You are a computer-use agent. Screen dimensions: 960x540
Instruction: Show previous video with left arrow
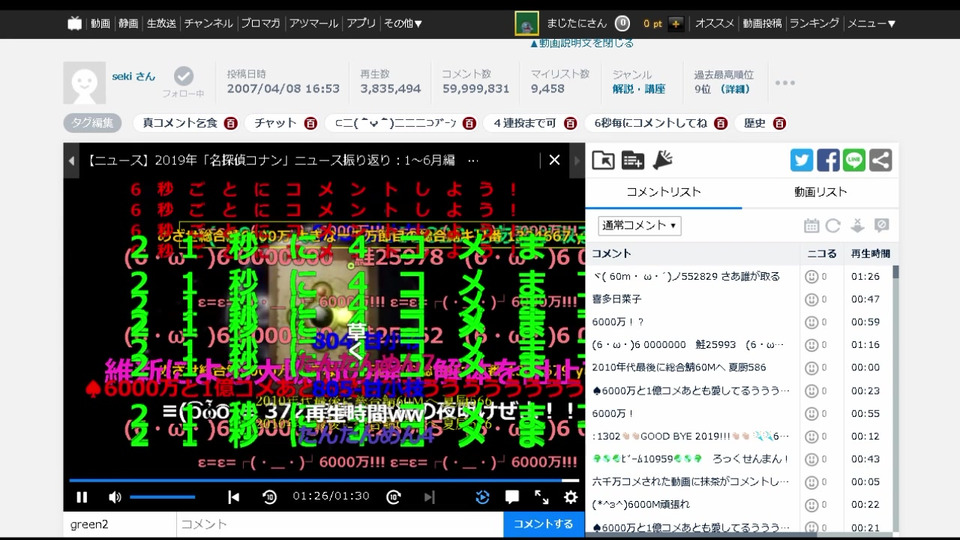(x=72, y=160)
